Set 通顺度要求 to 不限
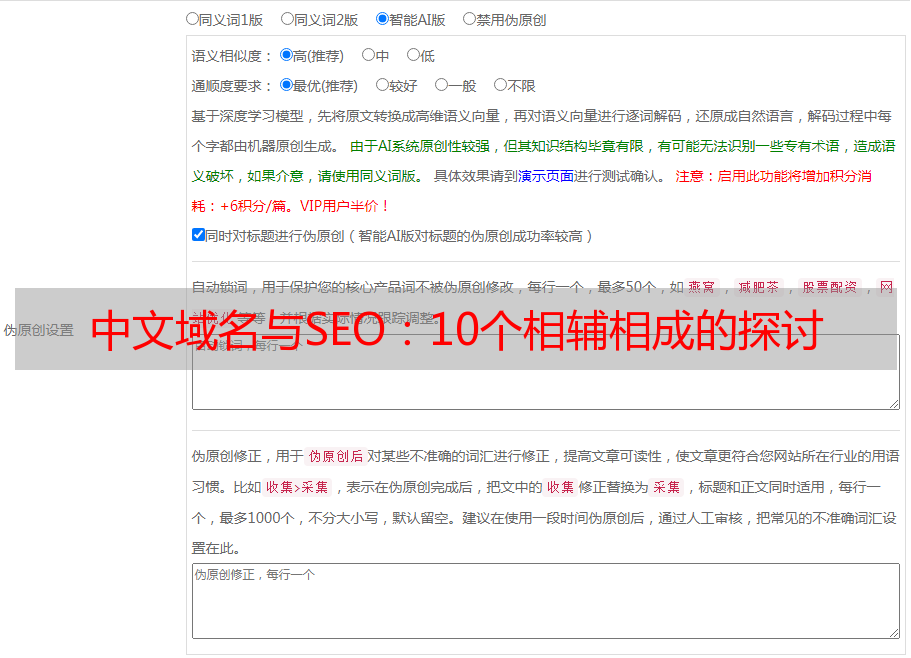 (500, 85)
